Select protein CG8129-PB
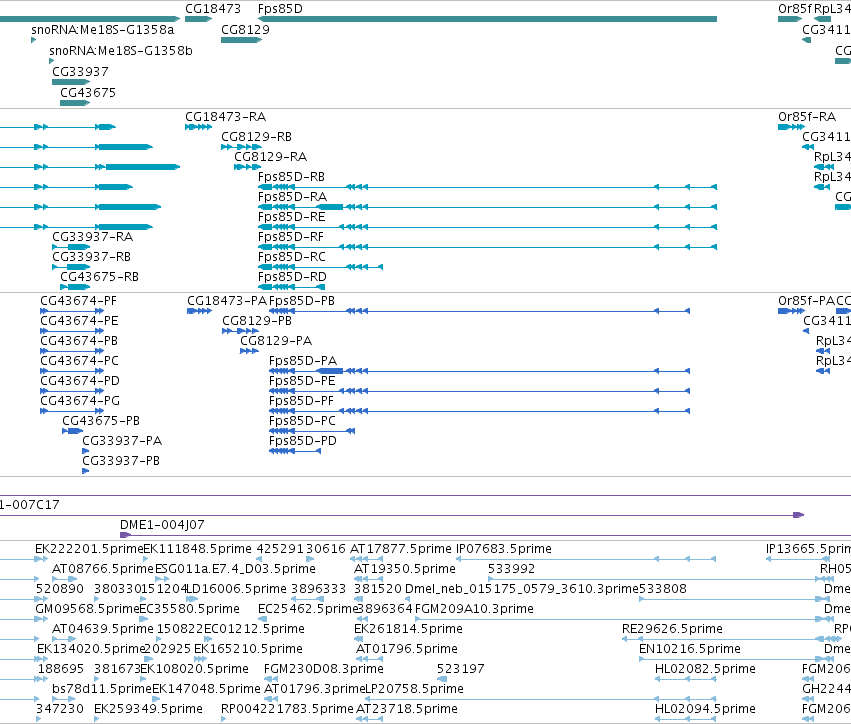Screen dimensions: 851x724 pos(240,331)
